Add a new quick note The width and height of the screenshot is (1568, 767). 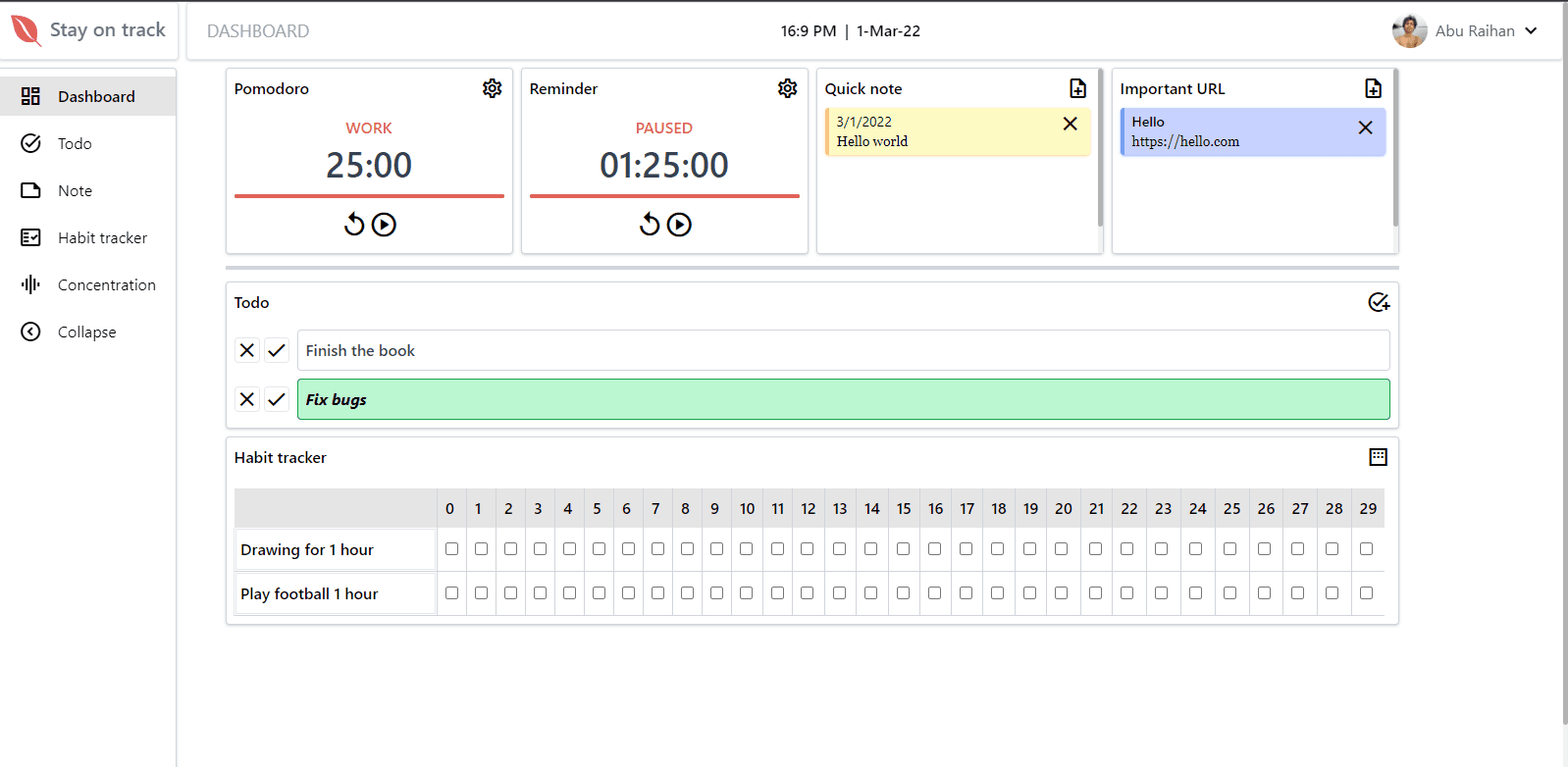1077,88
